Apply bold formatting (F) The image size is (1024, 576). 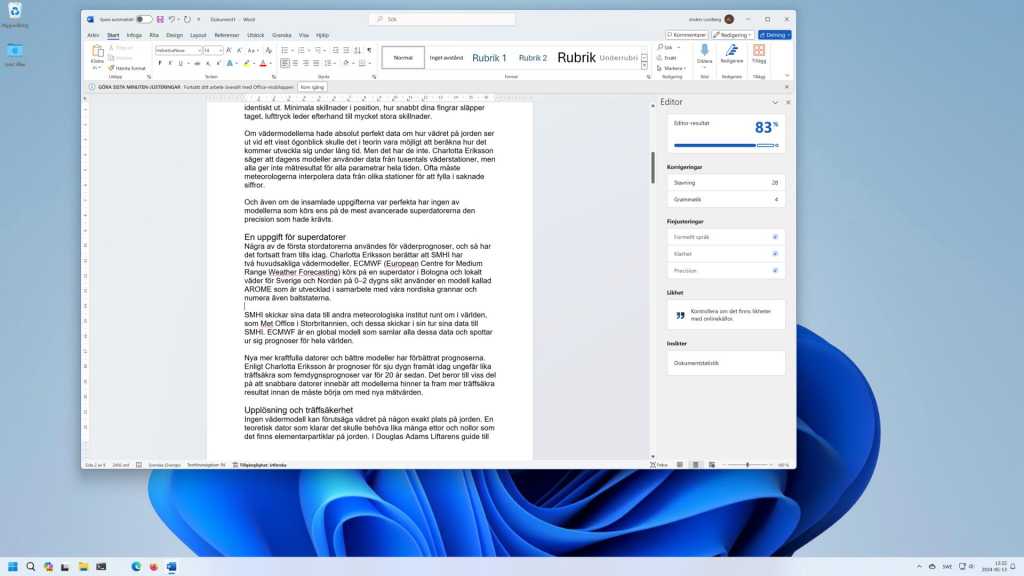pos(160,63)
